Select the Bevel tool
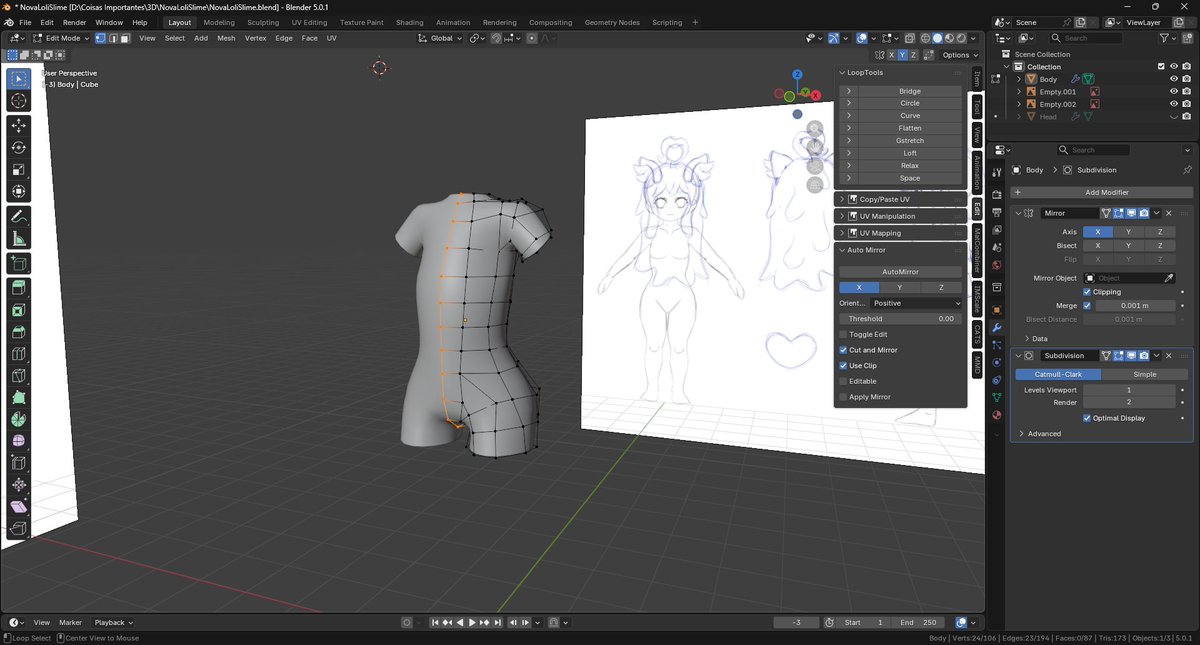 (x=18, y=332)
